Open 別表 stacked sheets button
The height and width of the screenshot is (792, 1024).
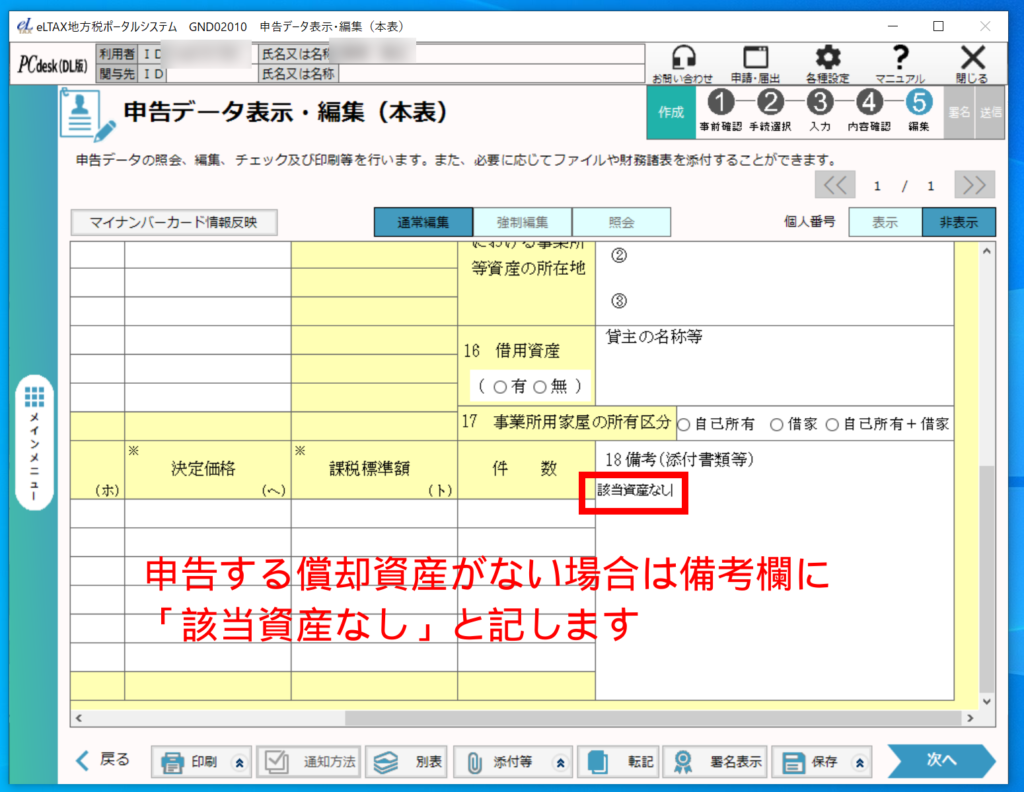(x=407, y=762)
